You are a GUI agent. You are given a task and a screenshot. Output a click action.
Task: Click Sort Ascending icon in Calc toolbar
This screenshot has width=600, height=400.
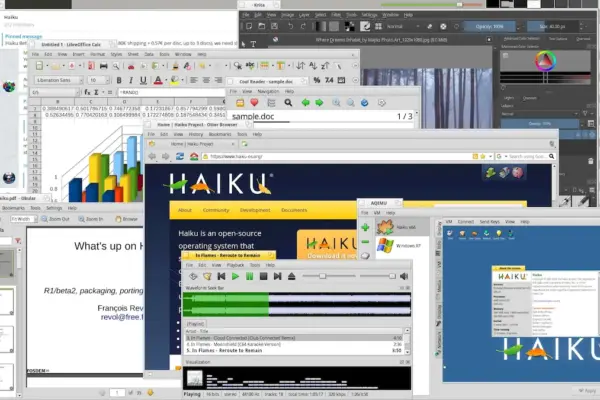click(x=313, y=66)
